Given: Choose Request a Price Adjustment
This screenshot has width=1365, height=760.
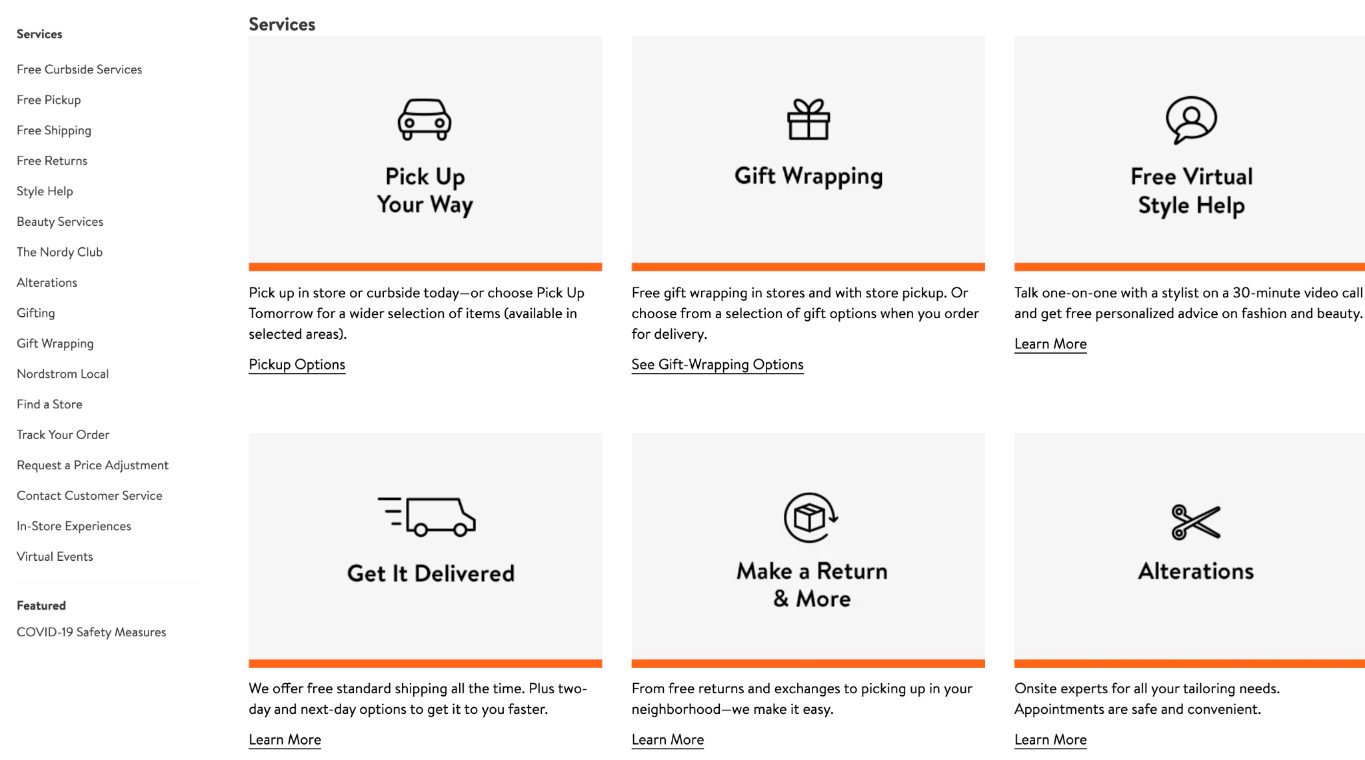Looking at the screenshot, I should click(93, 465).
